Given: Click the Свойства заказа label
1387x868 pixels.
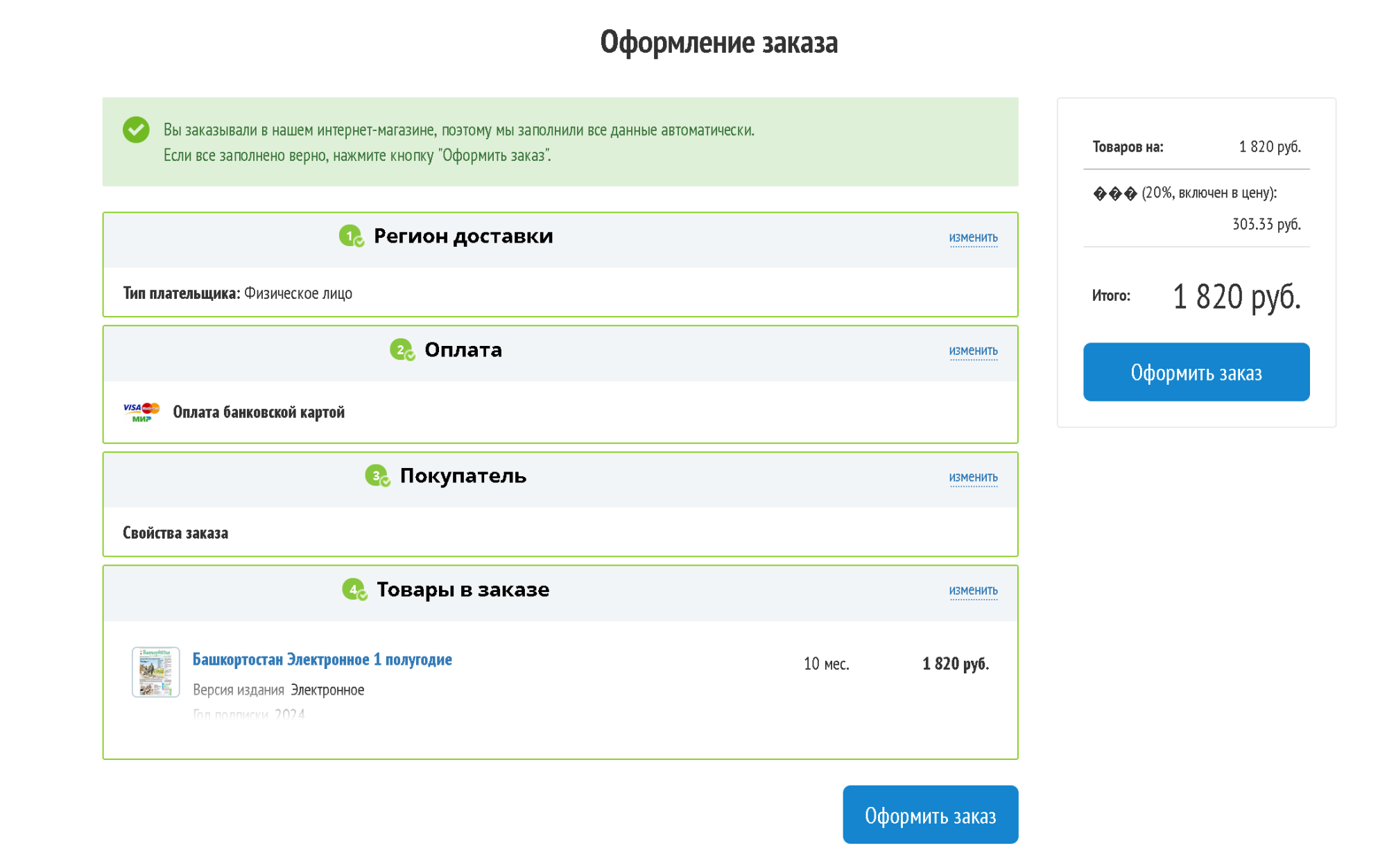Looking at the screenshot, I should [175, 533].
